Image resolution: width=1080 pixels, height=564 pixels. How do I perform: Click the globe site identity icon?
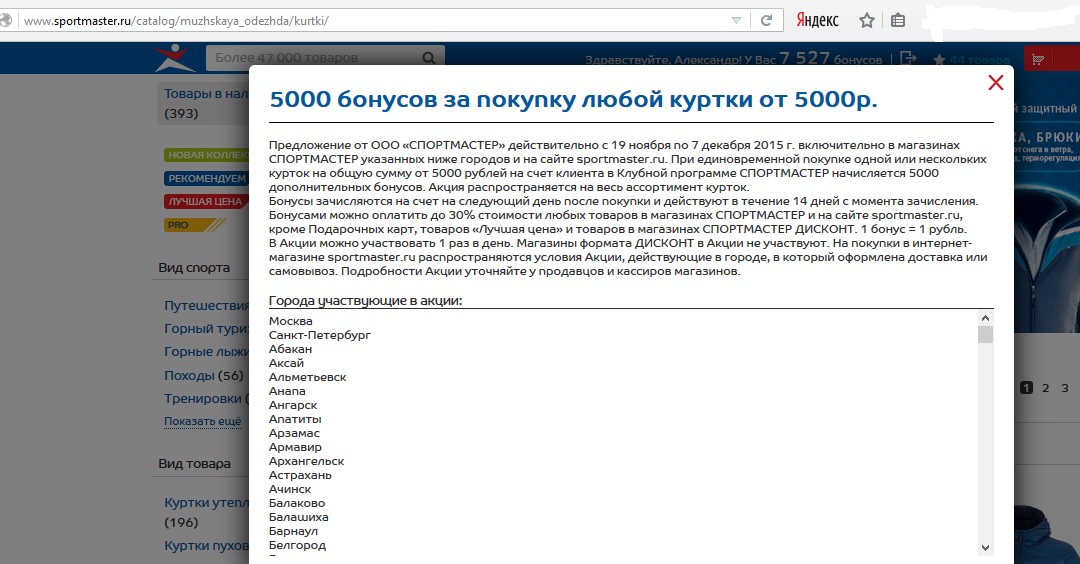pos(6,21)
